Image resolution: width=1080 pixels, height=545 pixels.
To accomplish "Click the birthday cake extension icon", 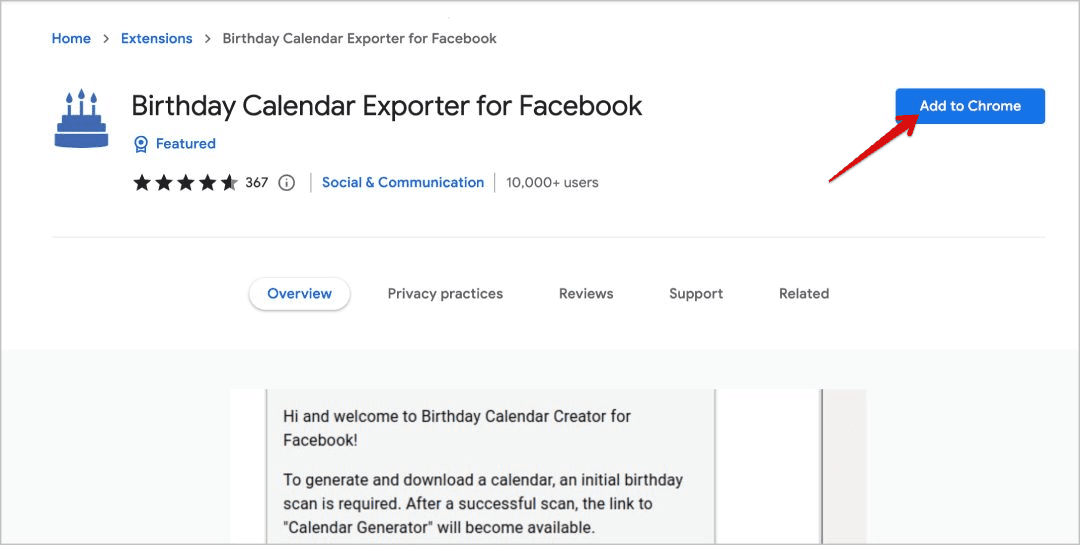I will (80, 119).
